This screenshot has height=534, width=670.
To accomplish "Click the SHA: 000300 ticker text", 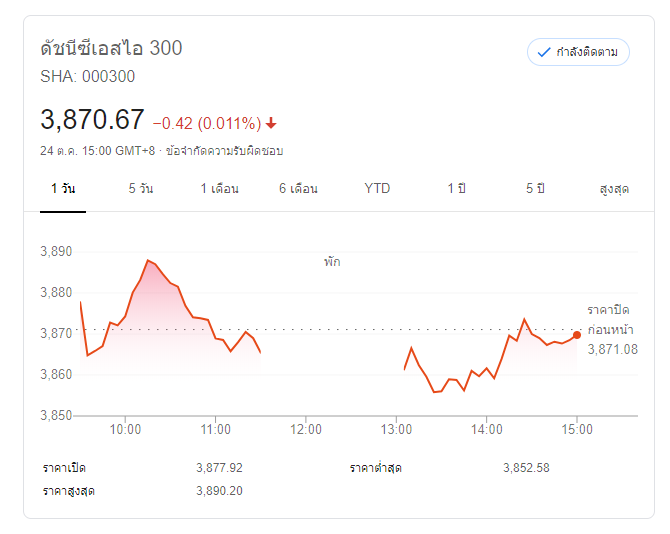I will [x=88, y=76].
